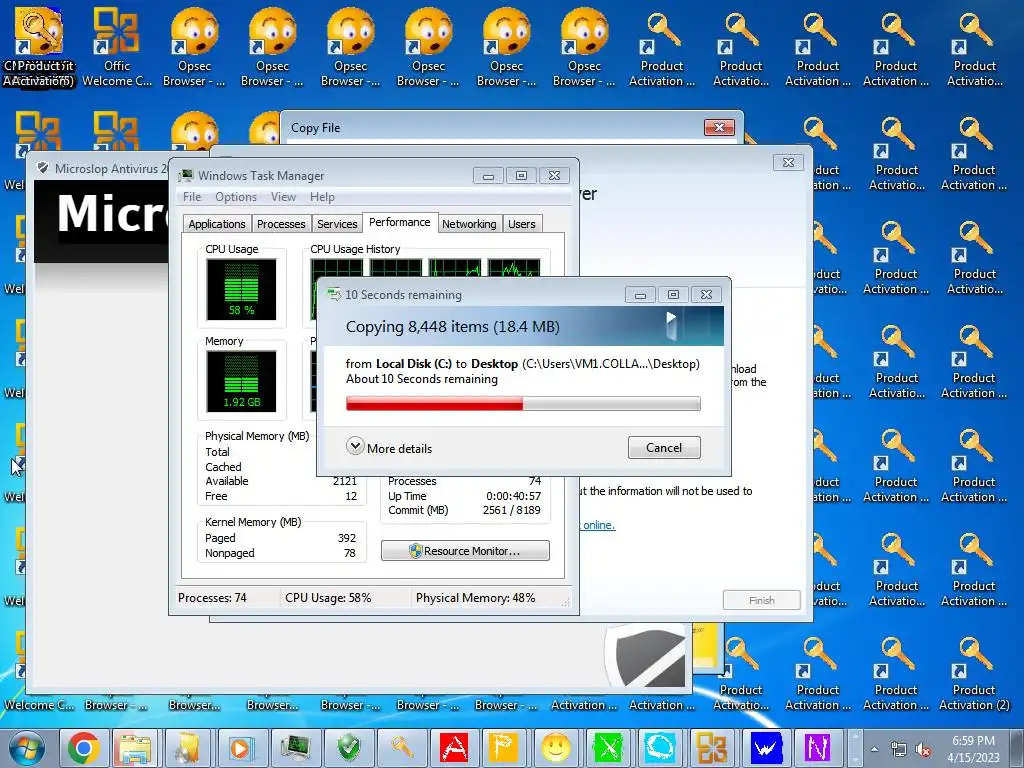Click the Nonpaged kernel memory row
This screenshot has width=1024, height=768.
point(280,553)
